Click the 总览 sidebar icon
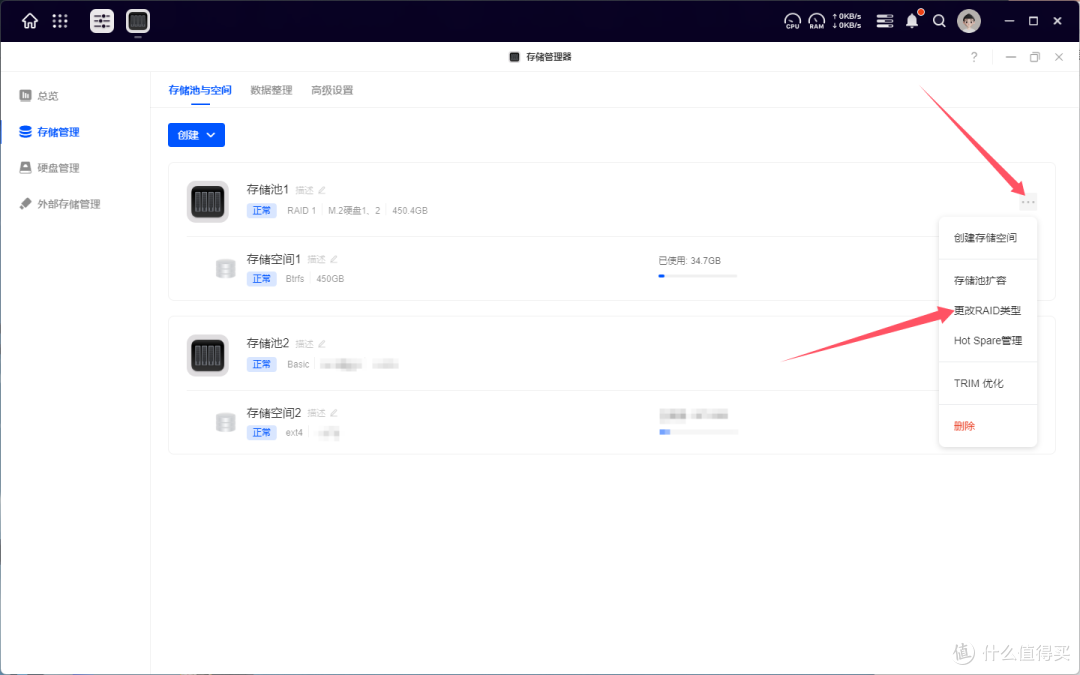The height and width of the screenshot is (675, 1080). point(25,95)
